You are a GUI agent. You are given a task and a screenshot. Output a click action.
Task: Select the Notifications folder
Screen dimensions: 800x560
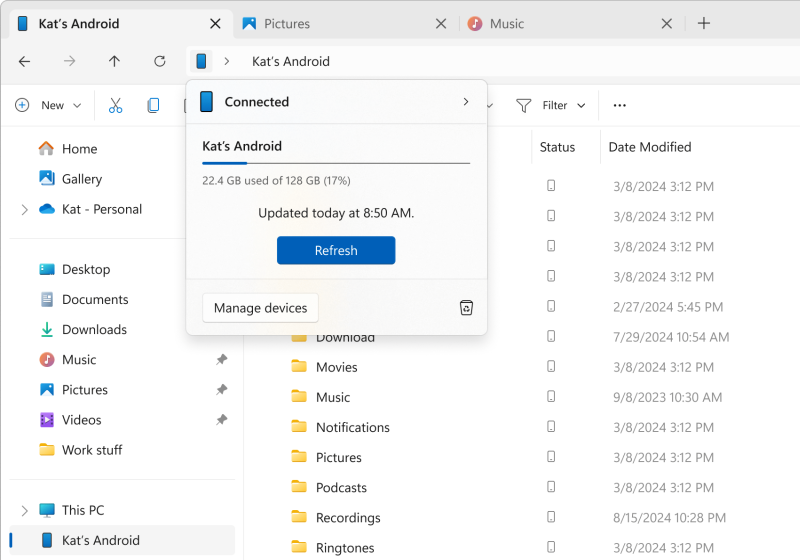(353, 427)
